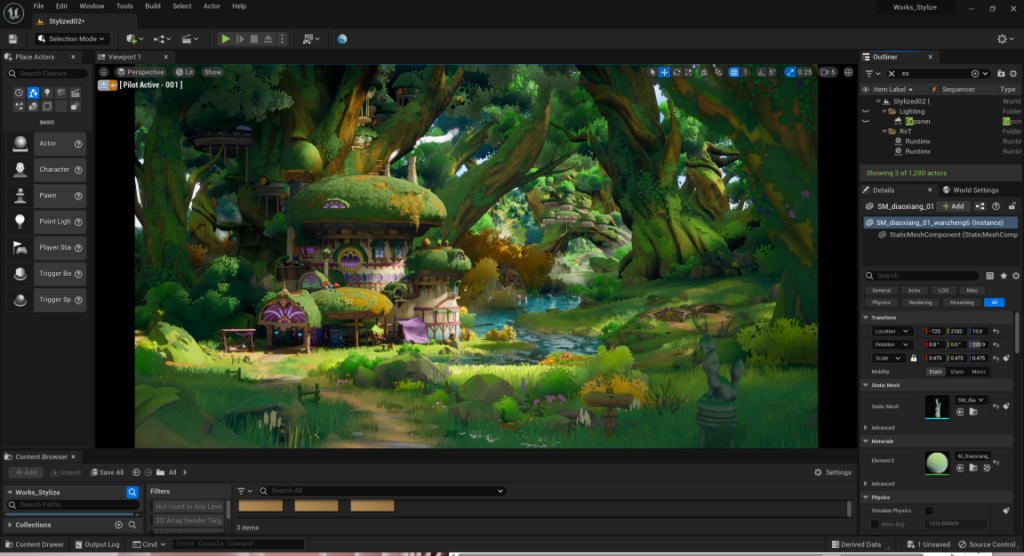The width and height of the screenshot is (1024, 556).
Task: Switch to the World Settings tab
Action: click(970, 190)
